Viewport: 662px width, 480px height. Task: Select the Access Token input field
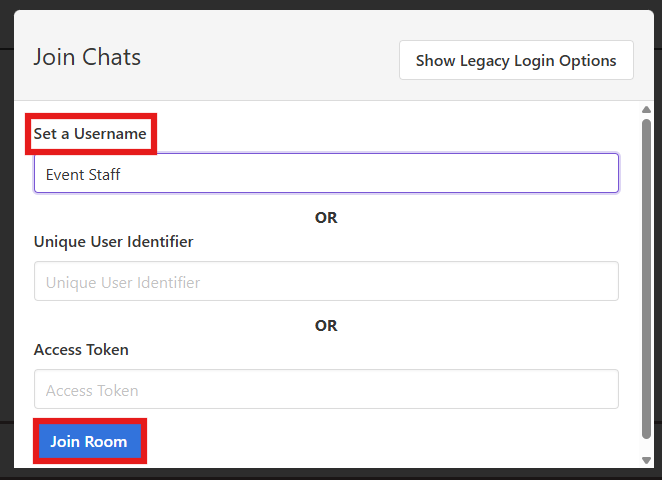[x=326, y=390]
